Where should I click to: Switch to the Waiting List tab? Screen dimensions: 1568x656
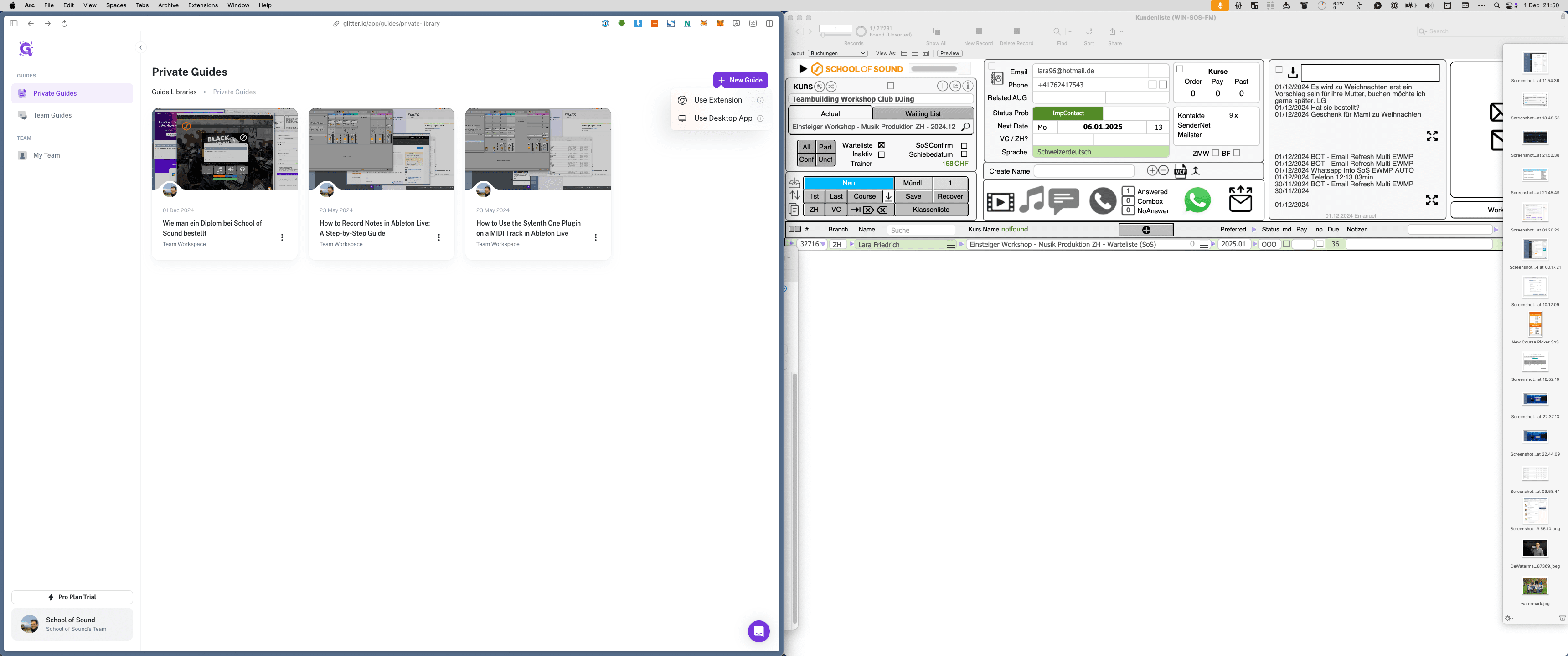tap(922, 114)
